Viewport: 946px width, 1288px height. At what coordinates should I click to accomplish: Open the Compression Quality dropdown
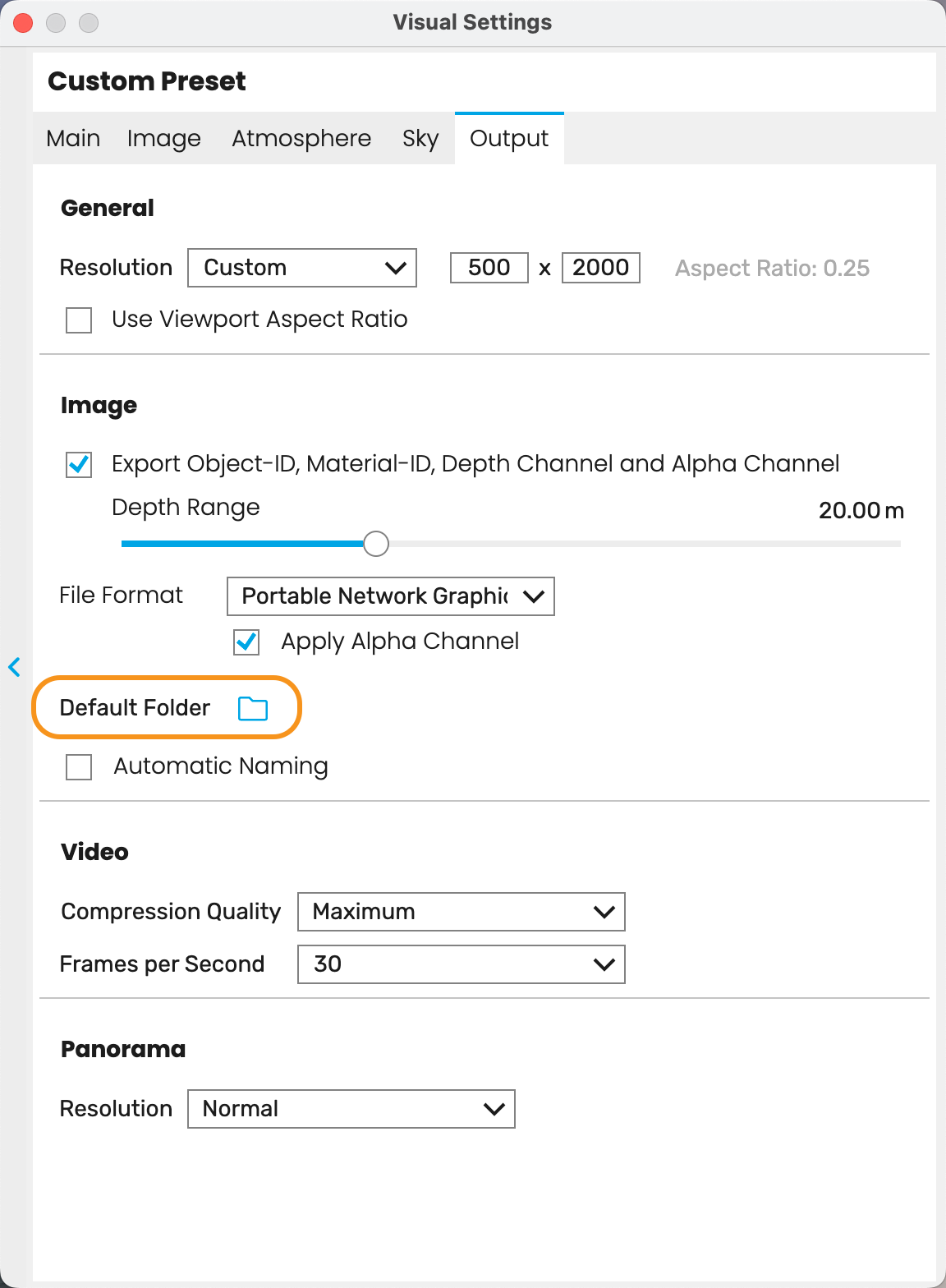tap(462, 912)
